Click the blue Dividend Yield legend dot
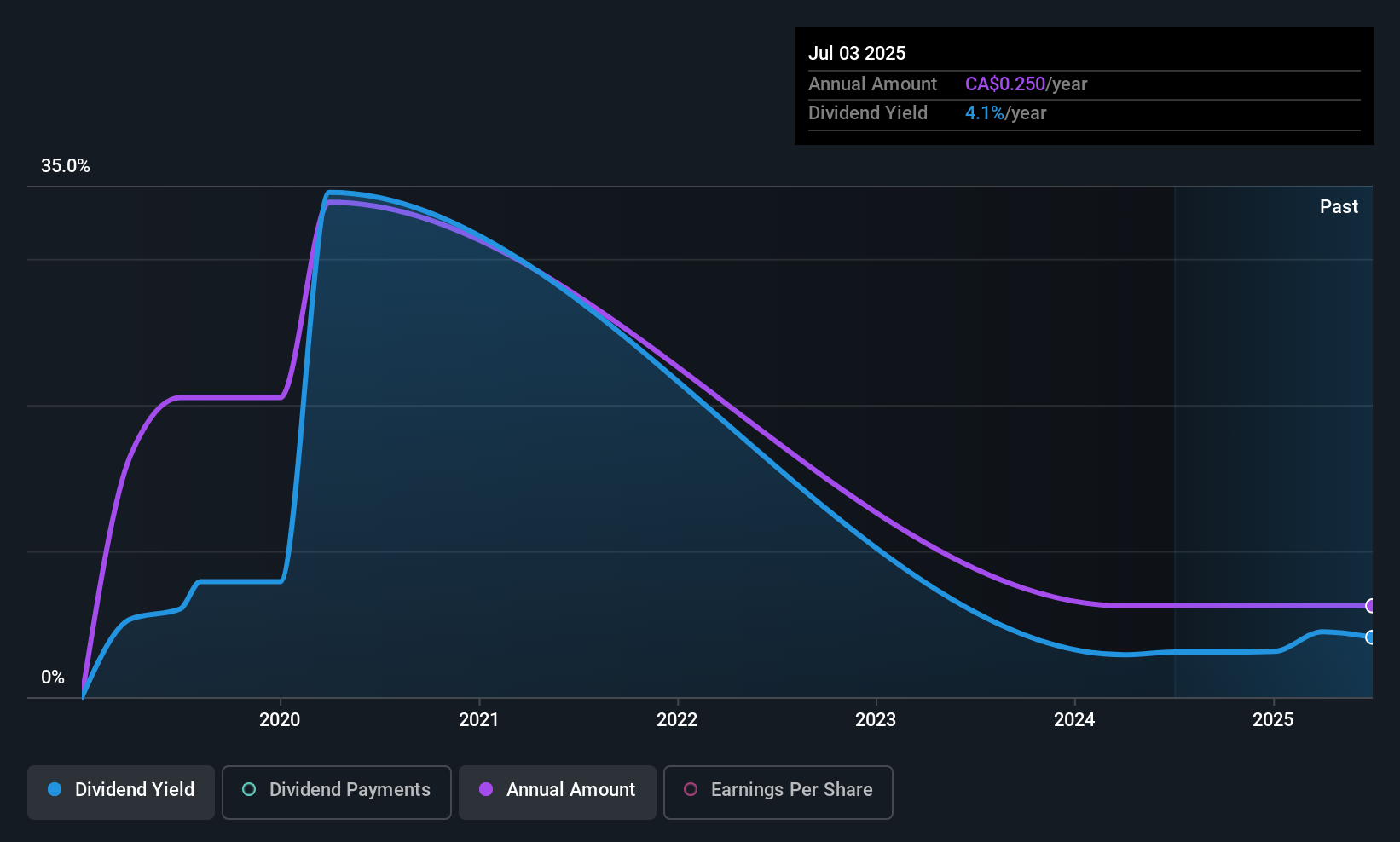This screenshot has width=1400, height=842. (x=55, y=789)
